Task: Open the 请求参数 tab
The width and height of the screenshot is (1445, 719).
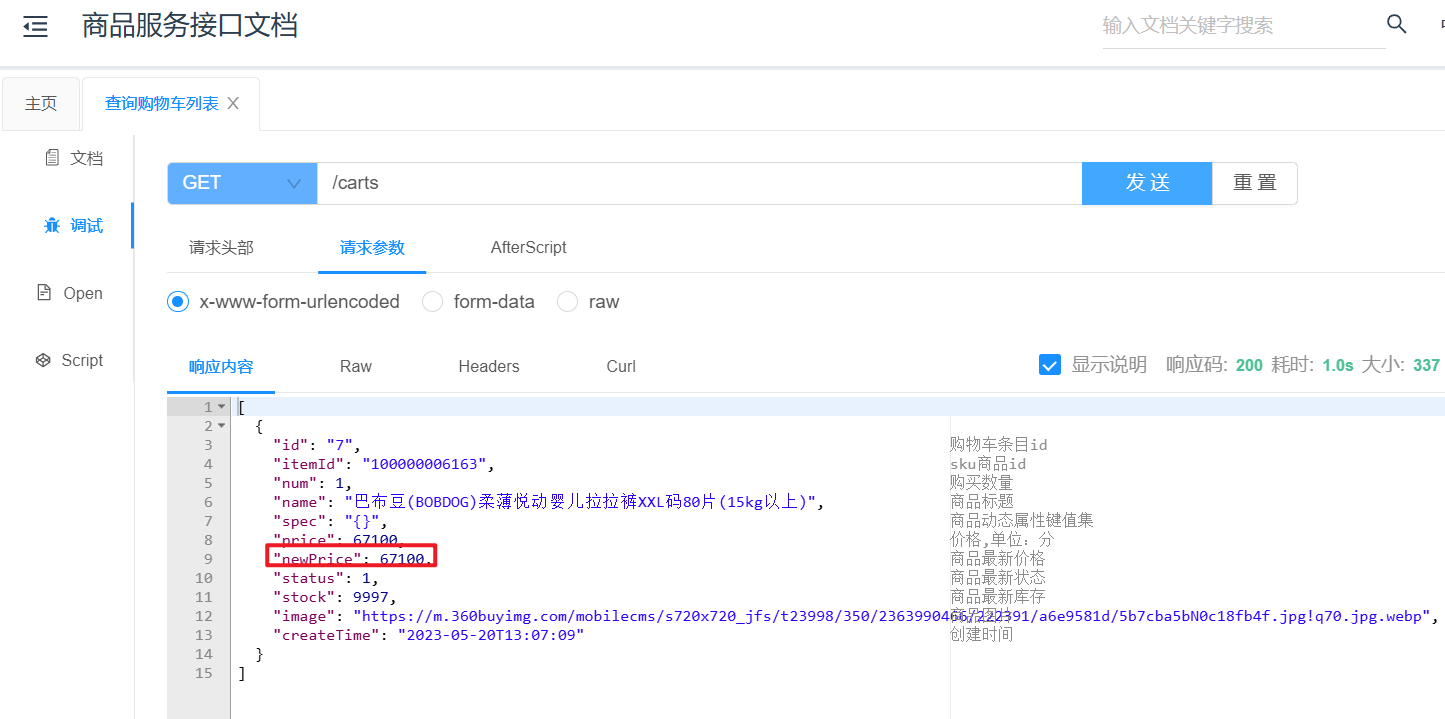Action: [372, 247]
